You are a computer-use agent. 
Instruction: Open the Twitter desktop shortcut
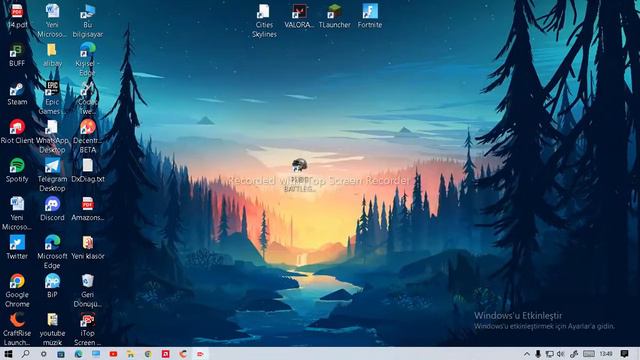pyautogui.click(x=17, y=247)
